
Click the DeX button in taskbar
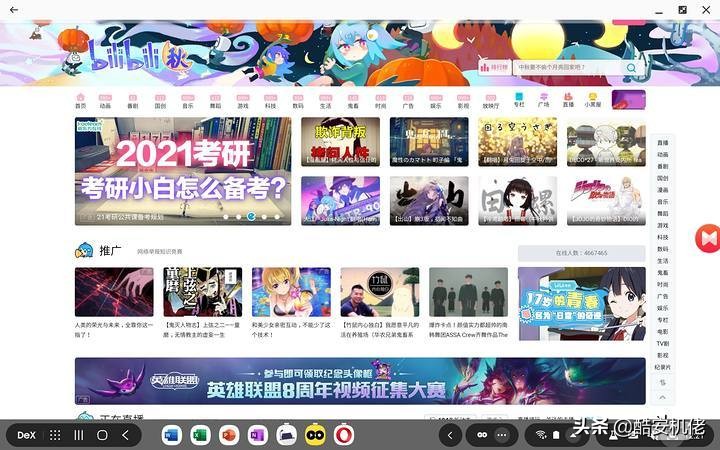[x=26, y=435]
